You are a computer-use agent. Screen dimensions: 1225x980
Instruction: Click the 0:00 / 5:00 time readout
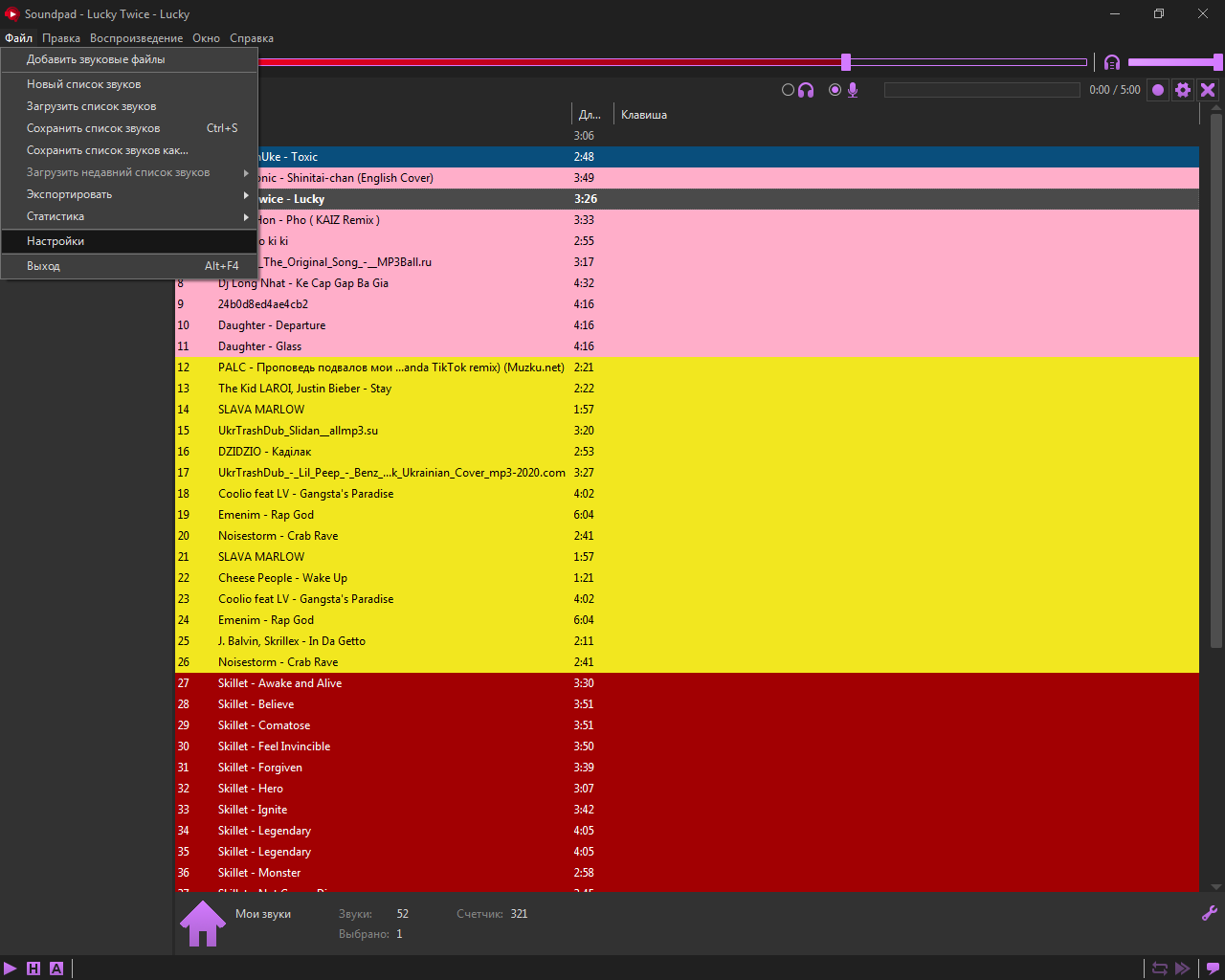point(1115,90)
